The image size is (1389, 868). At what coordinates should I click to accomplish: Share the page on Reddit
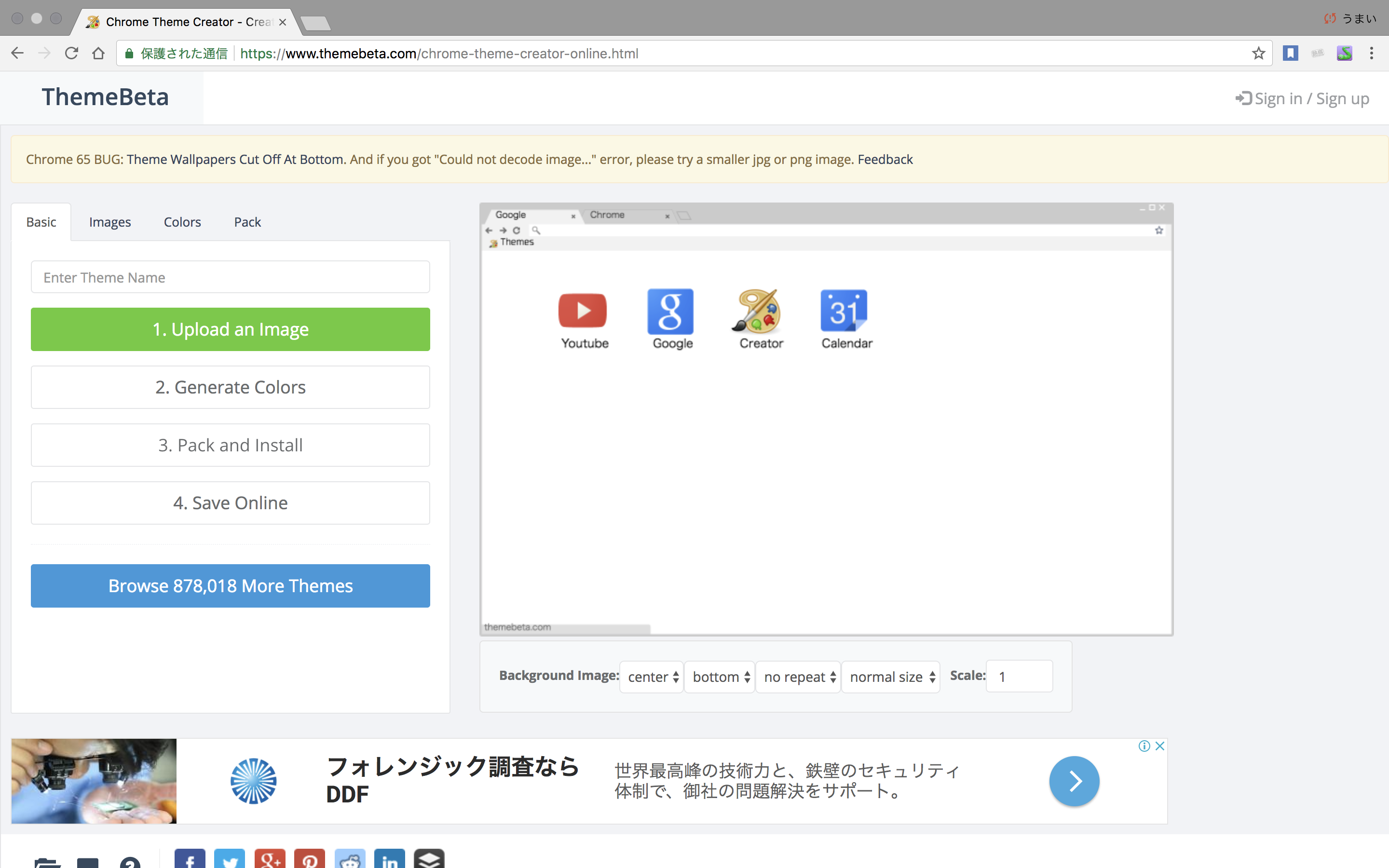[x=351, y=859]
